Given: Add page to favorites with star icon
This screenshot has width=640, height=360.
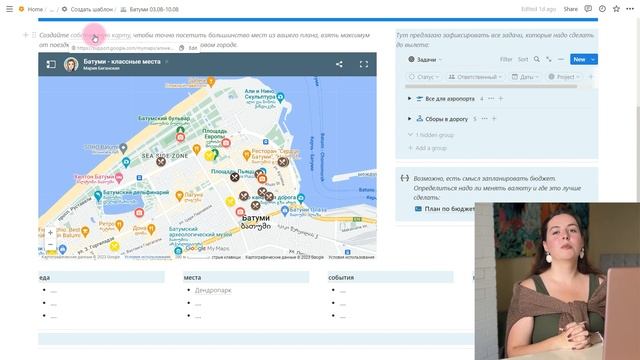Looking at the screenshot, I should (616, 9).
